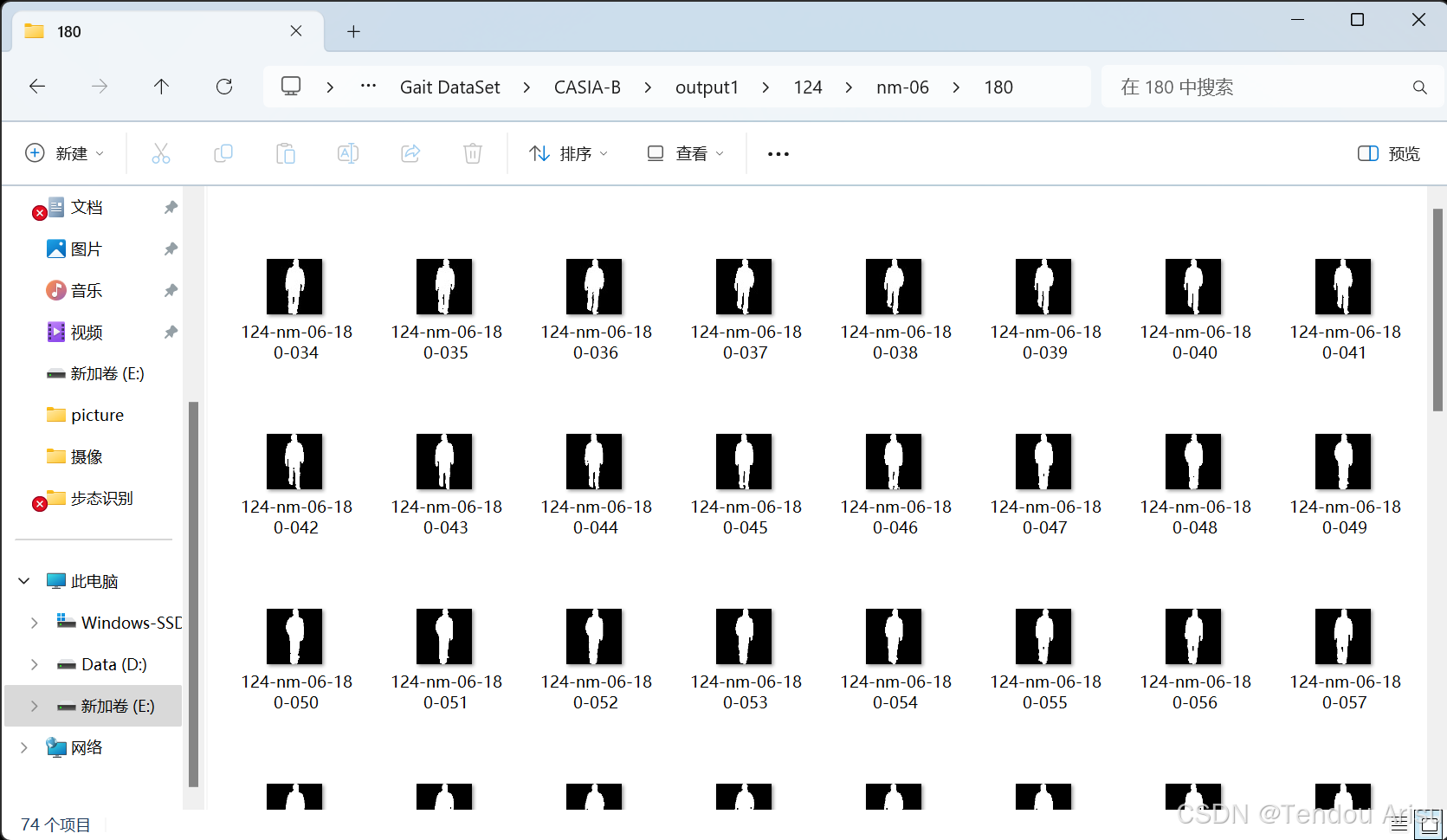The width and height of the screenshot is (1447, 840).
Task: Go up one folder level
Action: point(161,87)
